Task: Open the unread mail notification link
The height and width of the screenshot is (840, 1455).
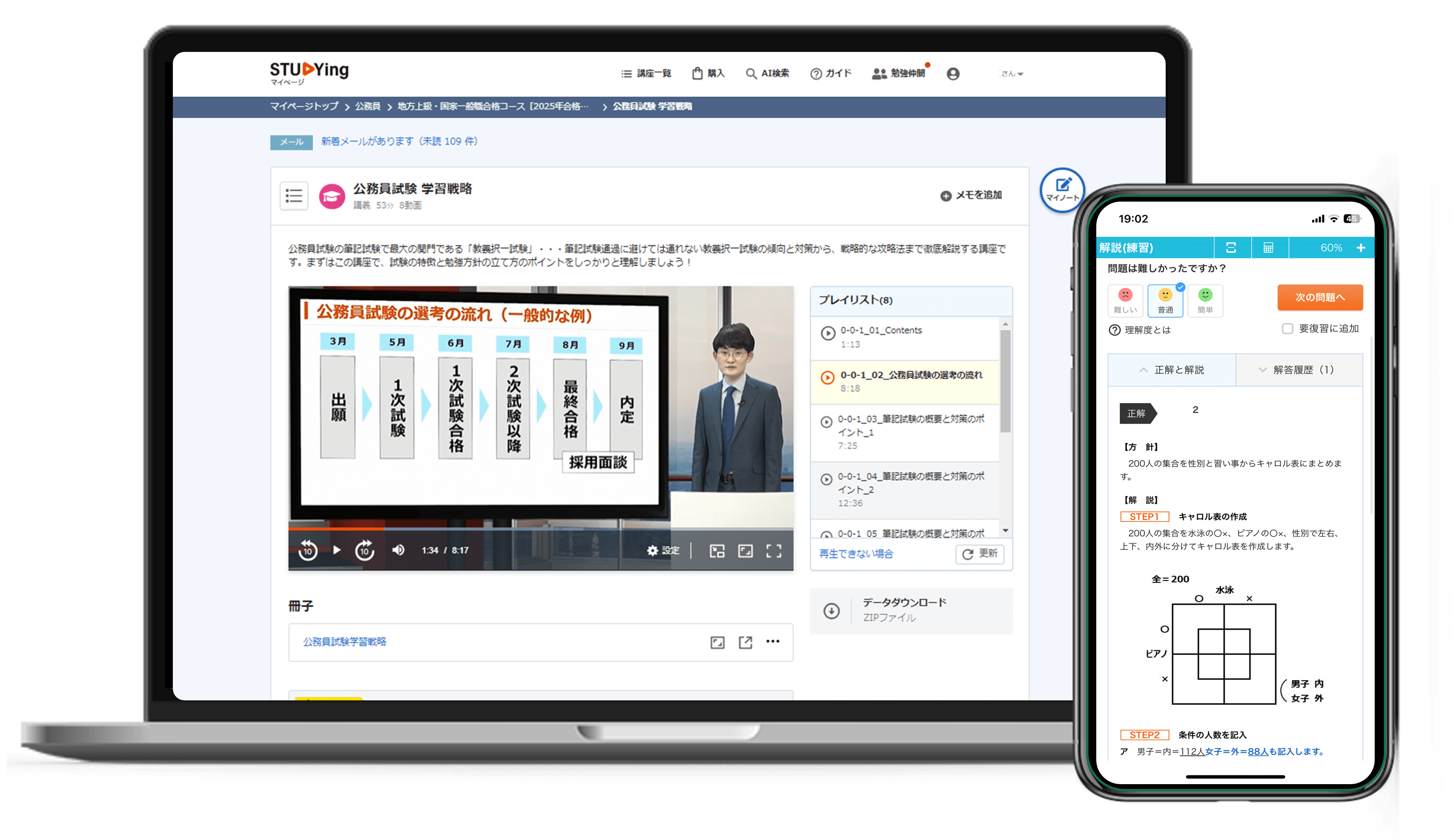Action: (x=399, y=141)
